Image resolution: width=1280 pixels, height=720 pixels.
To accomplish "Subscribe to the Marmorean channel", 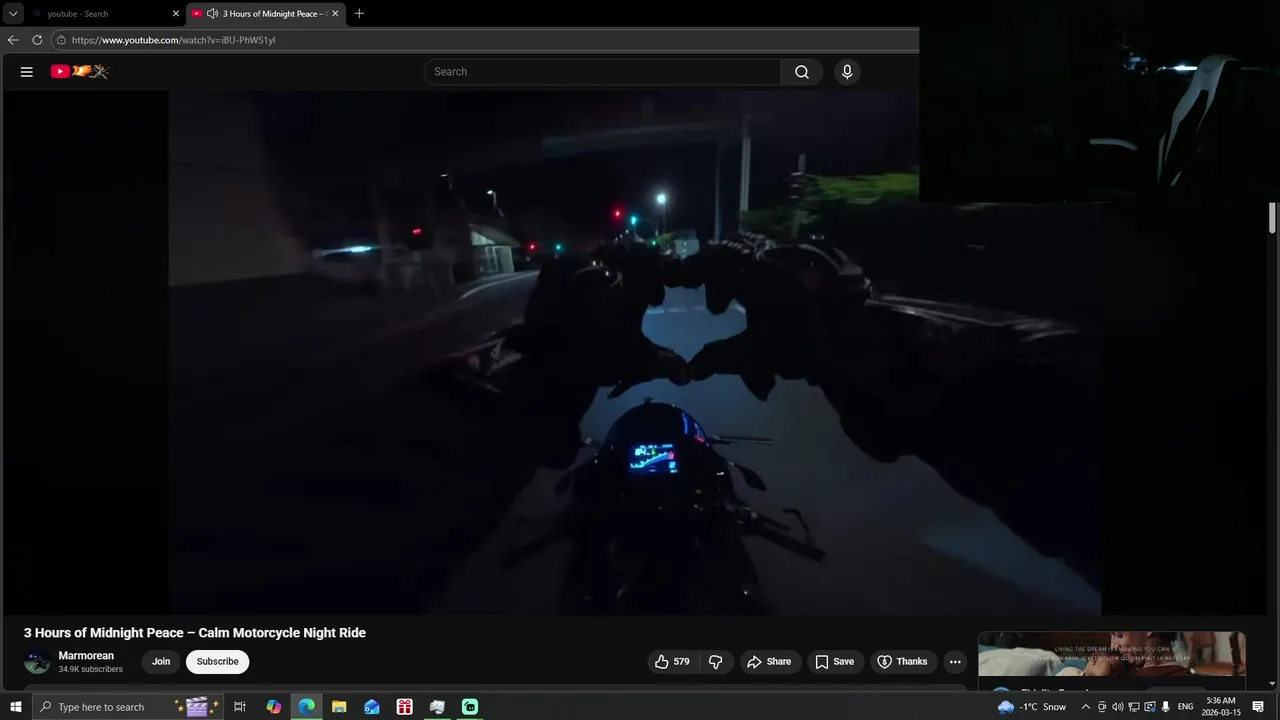I will [x=217, y=662].
